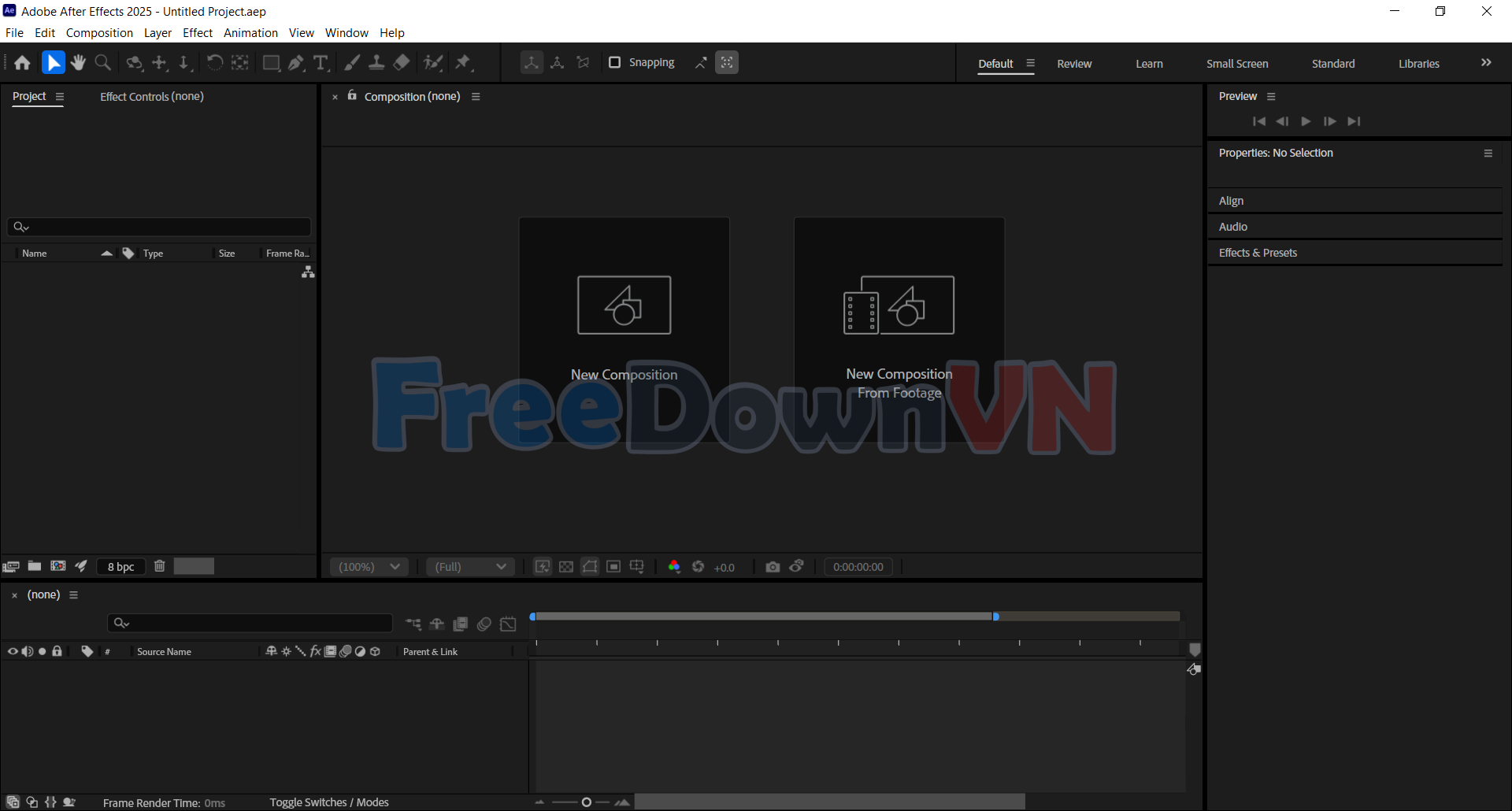This screenshot has width=1512, height=811.
Task: Select the Puppet Pin tool
Action: [x=463, y=63]
